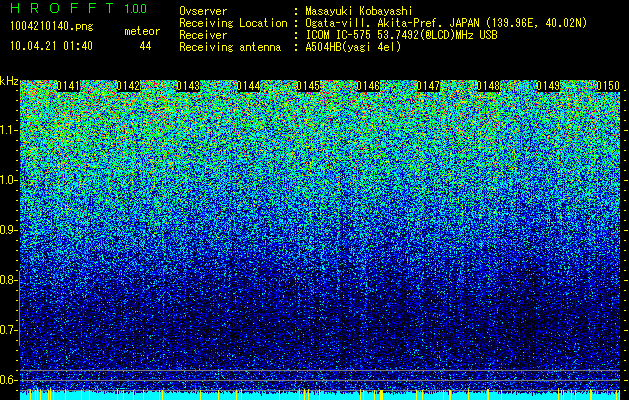
Task: Click the meteor label
Action: point(142,31)
